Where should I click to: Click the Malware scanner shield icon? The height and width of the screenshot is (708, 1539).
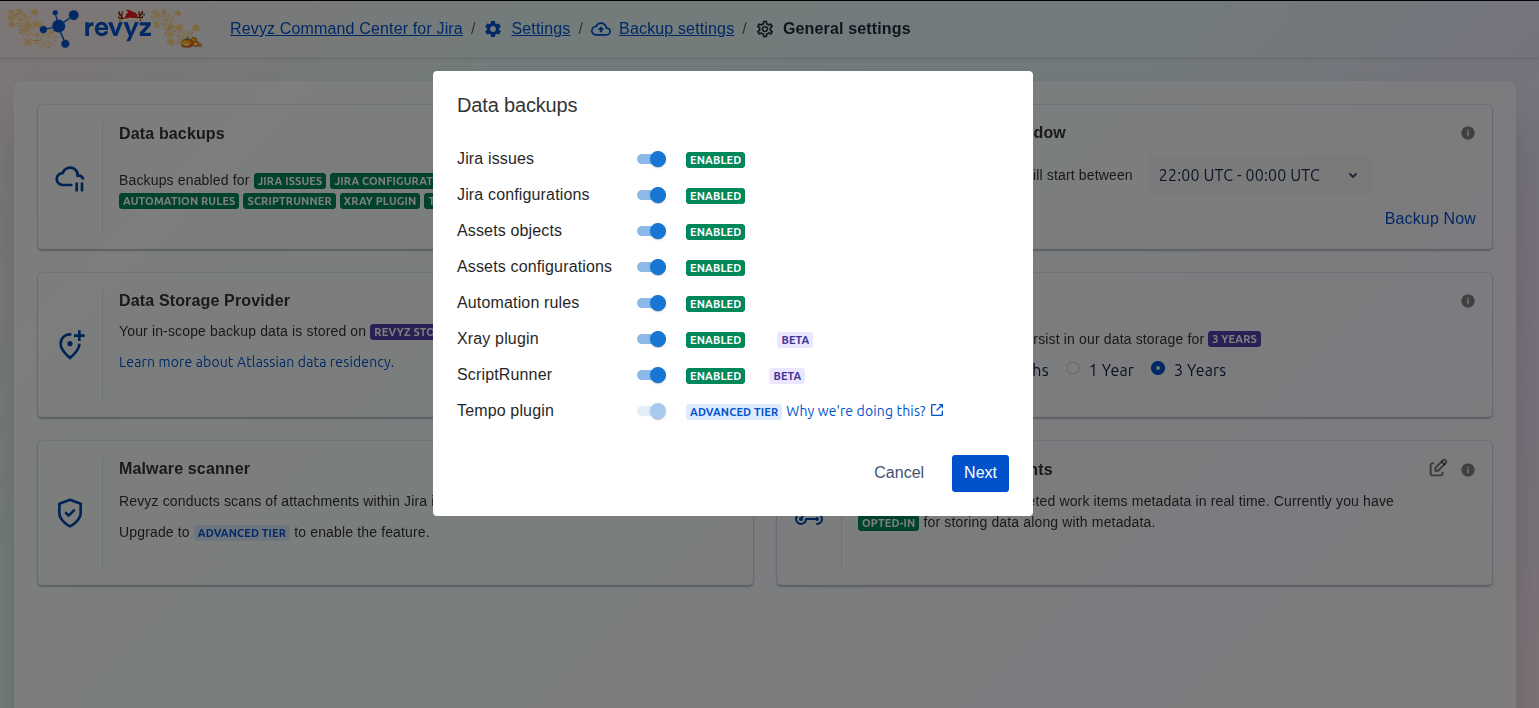click(70, 513)
